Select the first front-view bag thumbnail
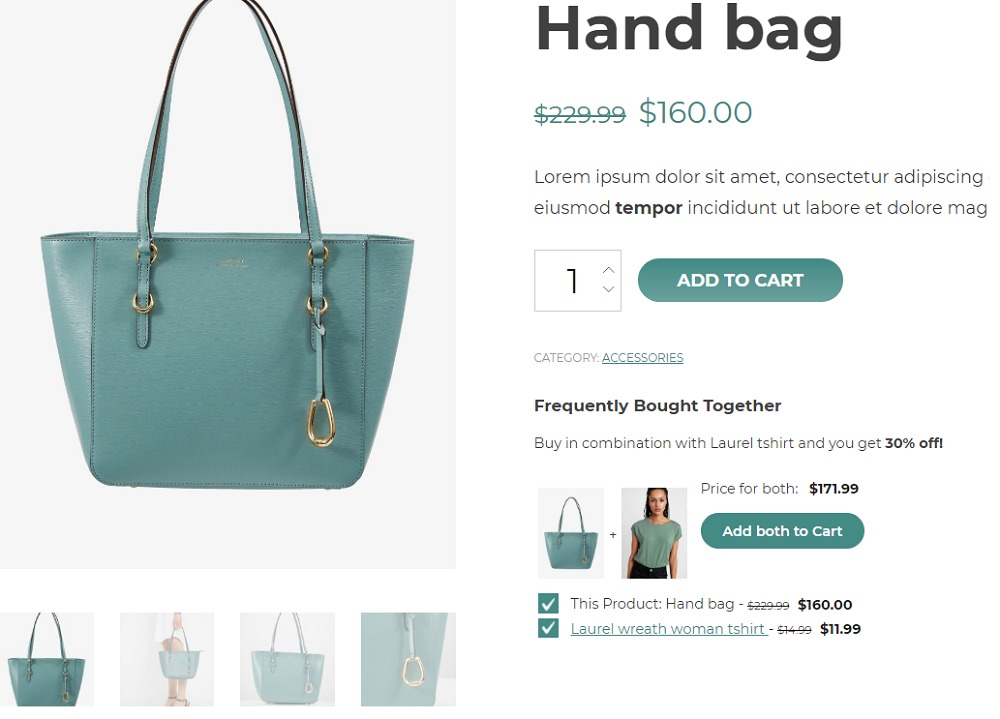The image size is (1000, 719). [47, 660]
